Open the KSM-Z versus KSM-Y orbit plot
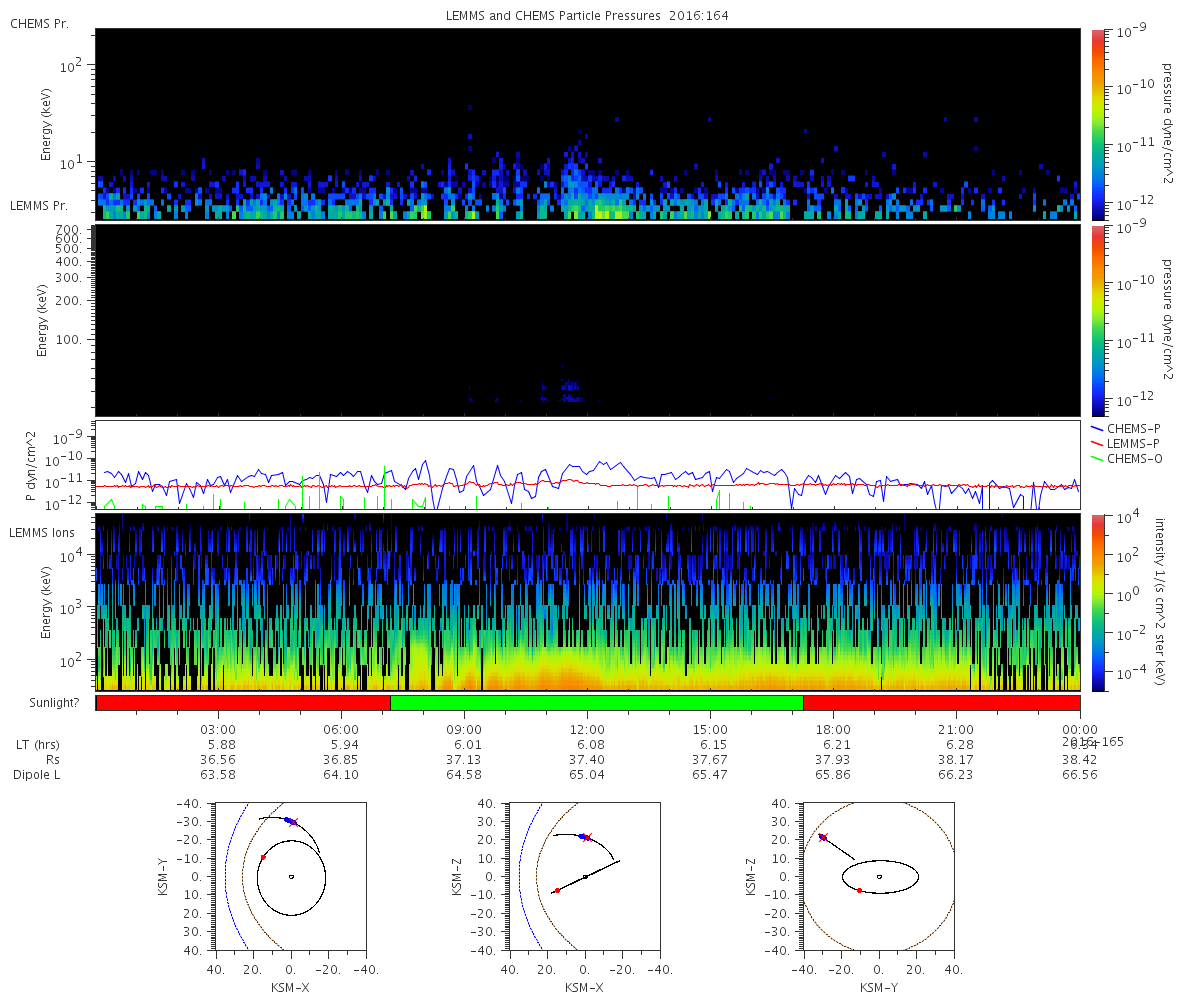Viewport: 1200px width, 1000px height. pyautogui.click(x=879, y=876)
